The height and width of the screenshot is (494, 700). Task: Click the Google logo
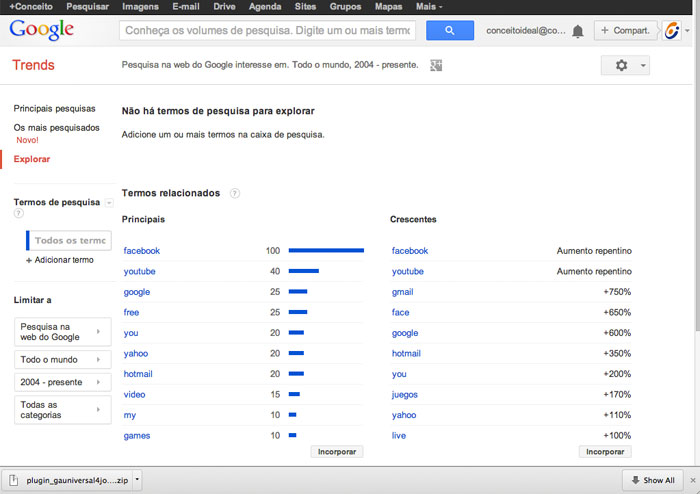(x=42, y=29)
